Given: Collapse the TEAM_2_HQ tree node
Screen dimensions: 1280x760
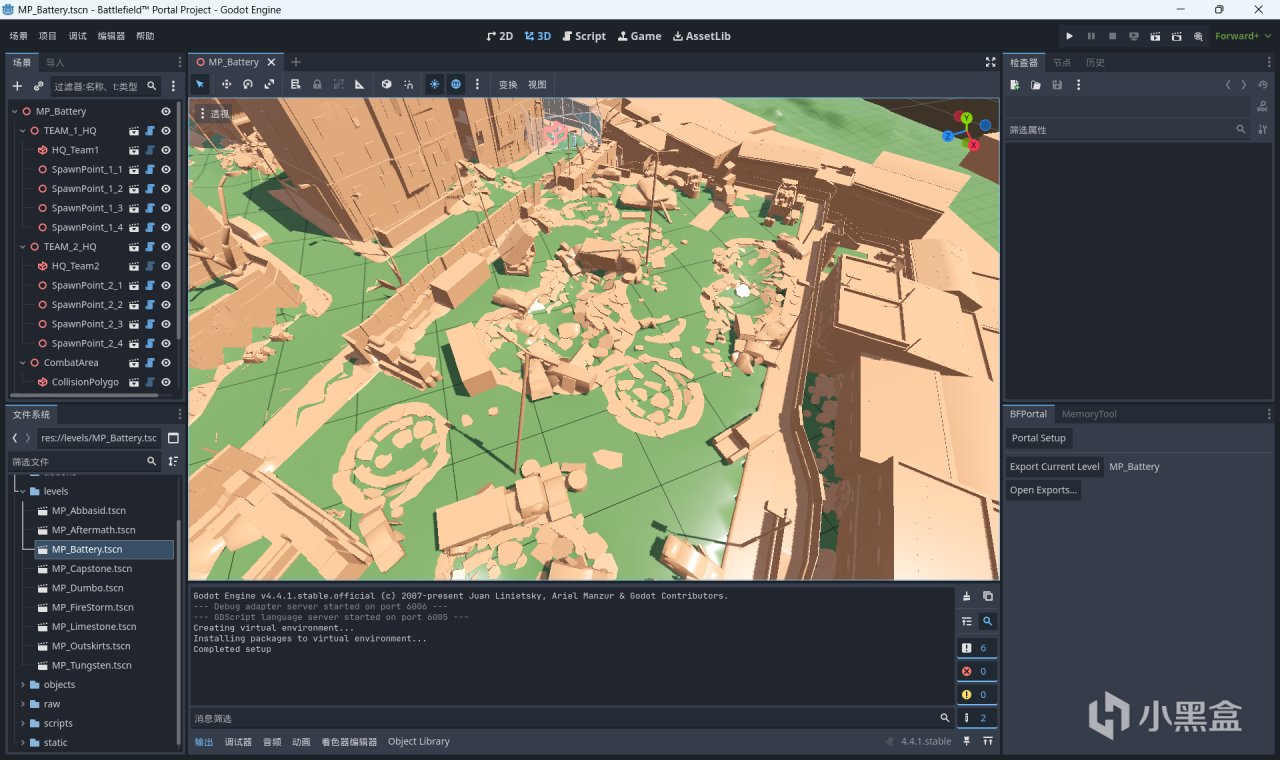Looking at the screenshot, I should tap(22, 247).
